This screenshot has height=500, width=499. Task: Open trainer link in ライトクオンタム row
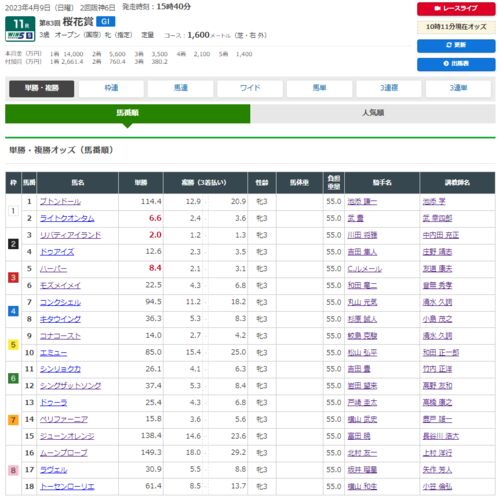pos(437,218)
